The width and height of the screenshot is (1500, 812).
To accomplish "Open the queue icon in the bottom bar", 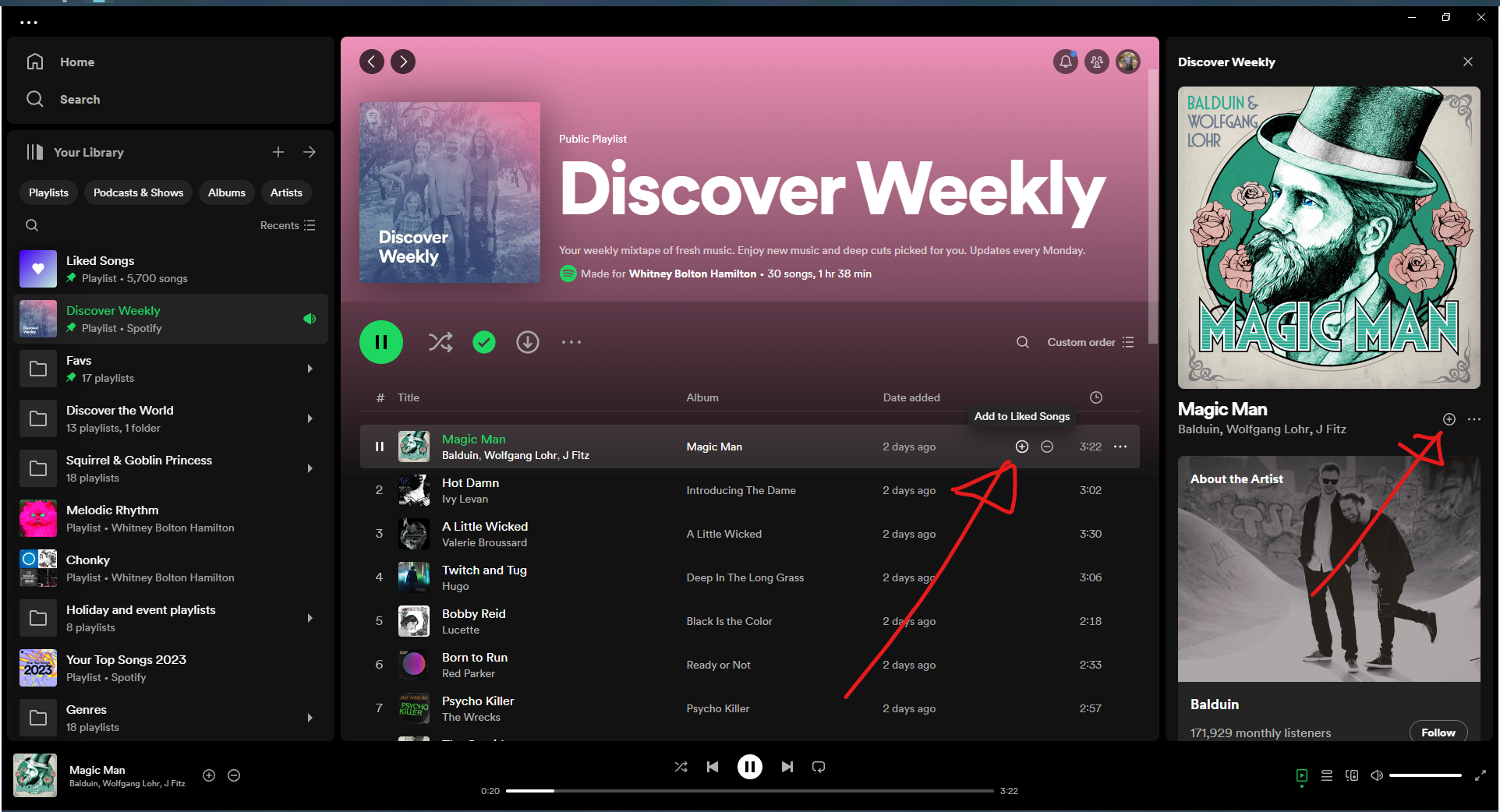I will point(1326,775).
